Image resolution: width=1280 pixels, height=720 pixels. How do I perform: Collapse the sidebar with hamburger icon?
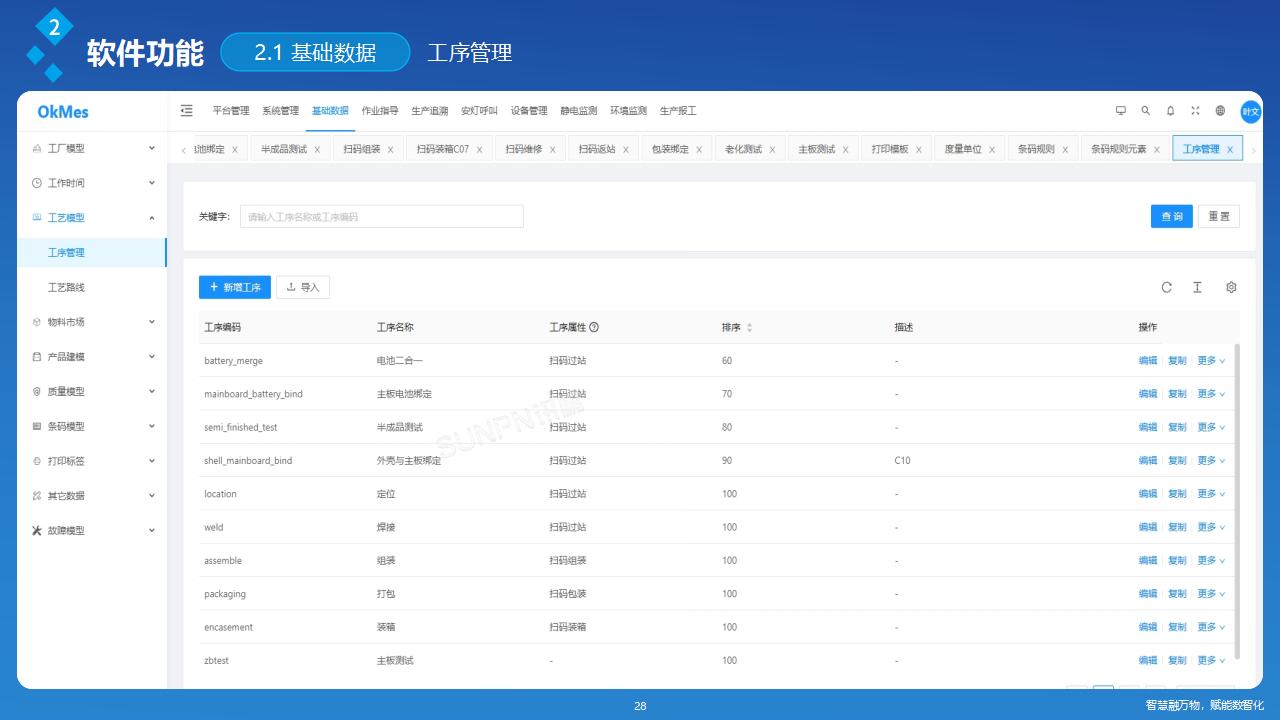click(x=186, y=111)
